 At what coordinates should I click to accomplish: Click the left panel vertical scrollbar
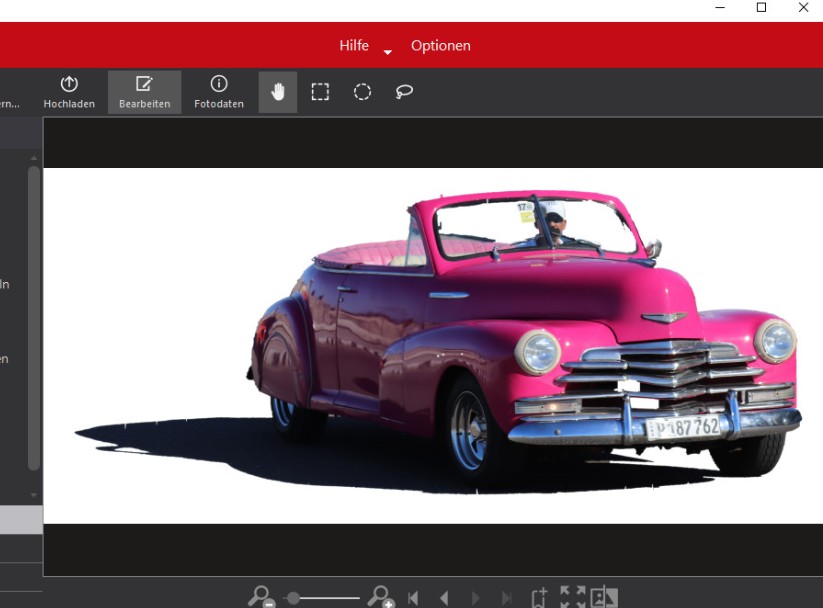[34, 318]
